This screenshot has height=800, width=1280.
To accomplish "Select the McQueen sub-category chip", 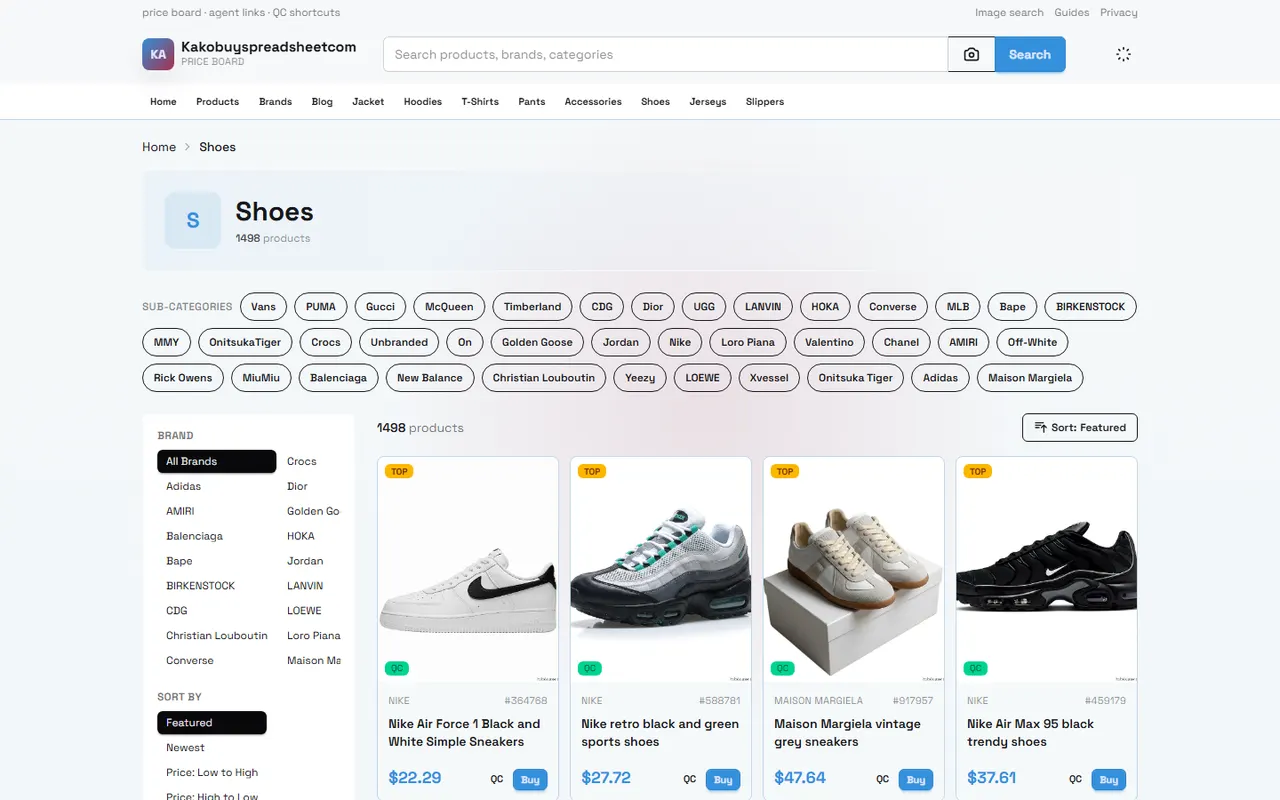I will pos(449,307).
